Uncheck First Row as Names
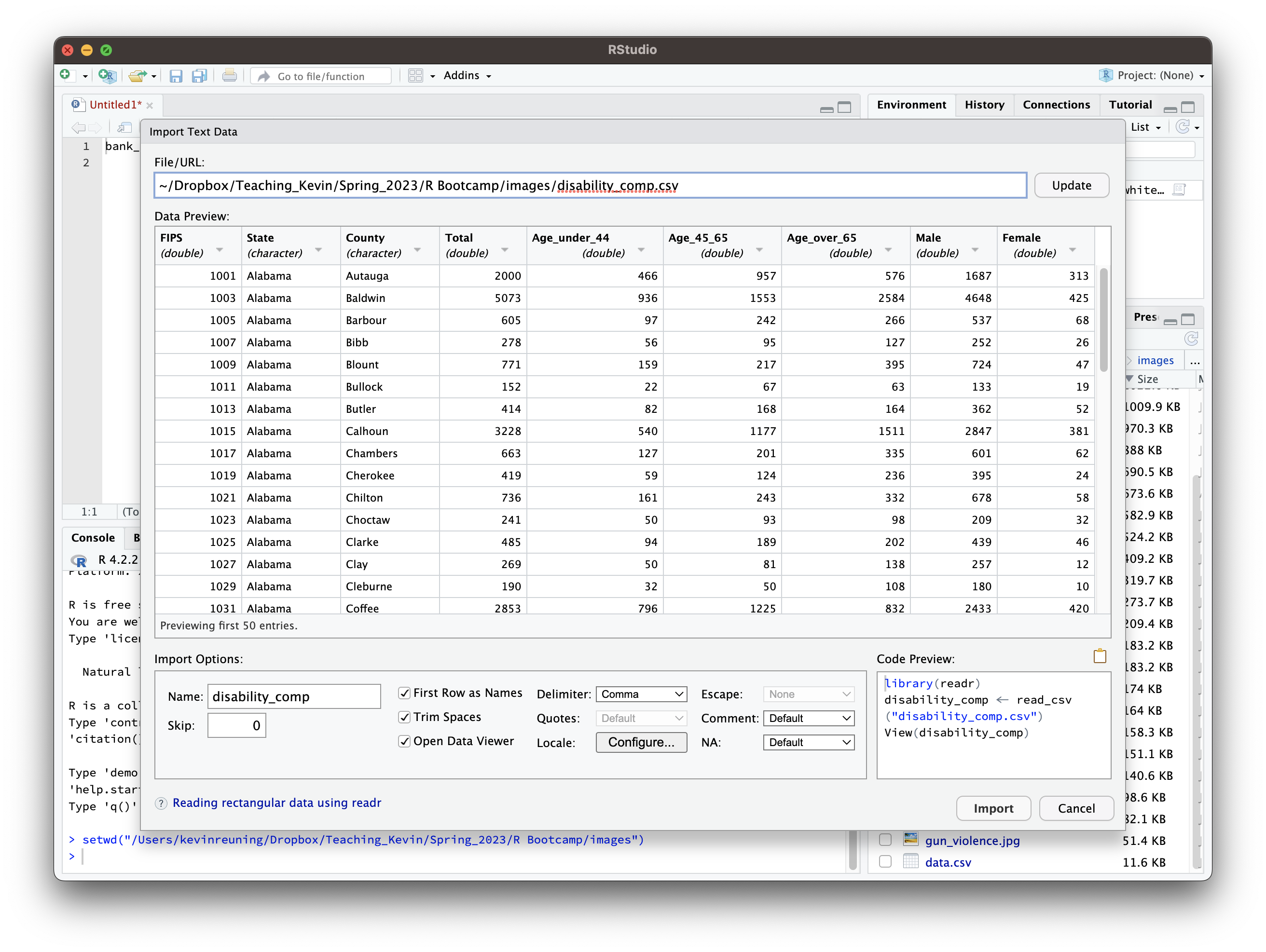This screenshot has height=952, width=1266. [x=404, y=693]
